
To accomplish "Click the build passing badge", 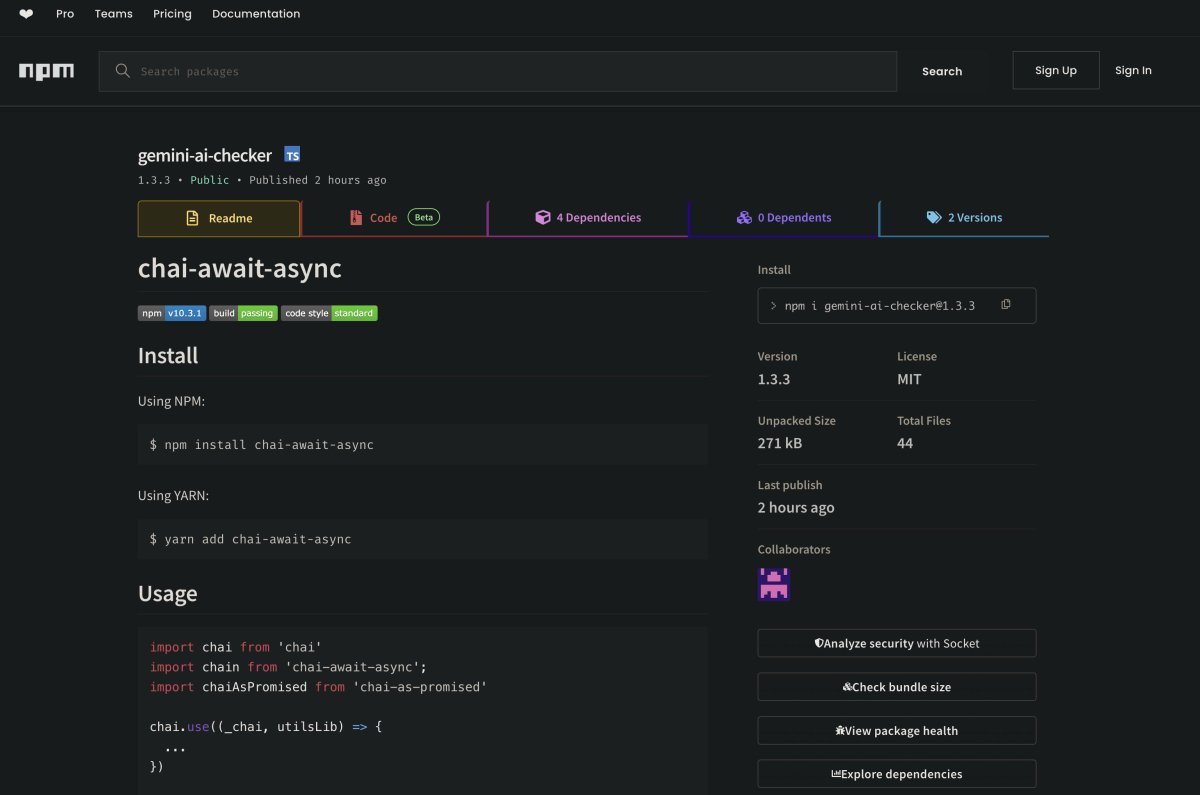I will click(243, 313).
